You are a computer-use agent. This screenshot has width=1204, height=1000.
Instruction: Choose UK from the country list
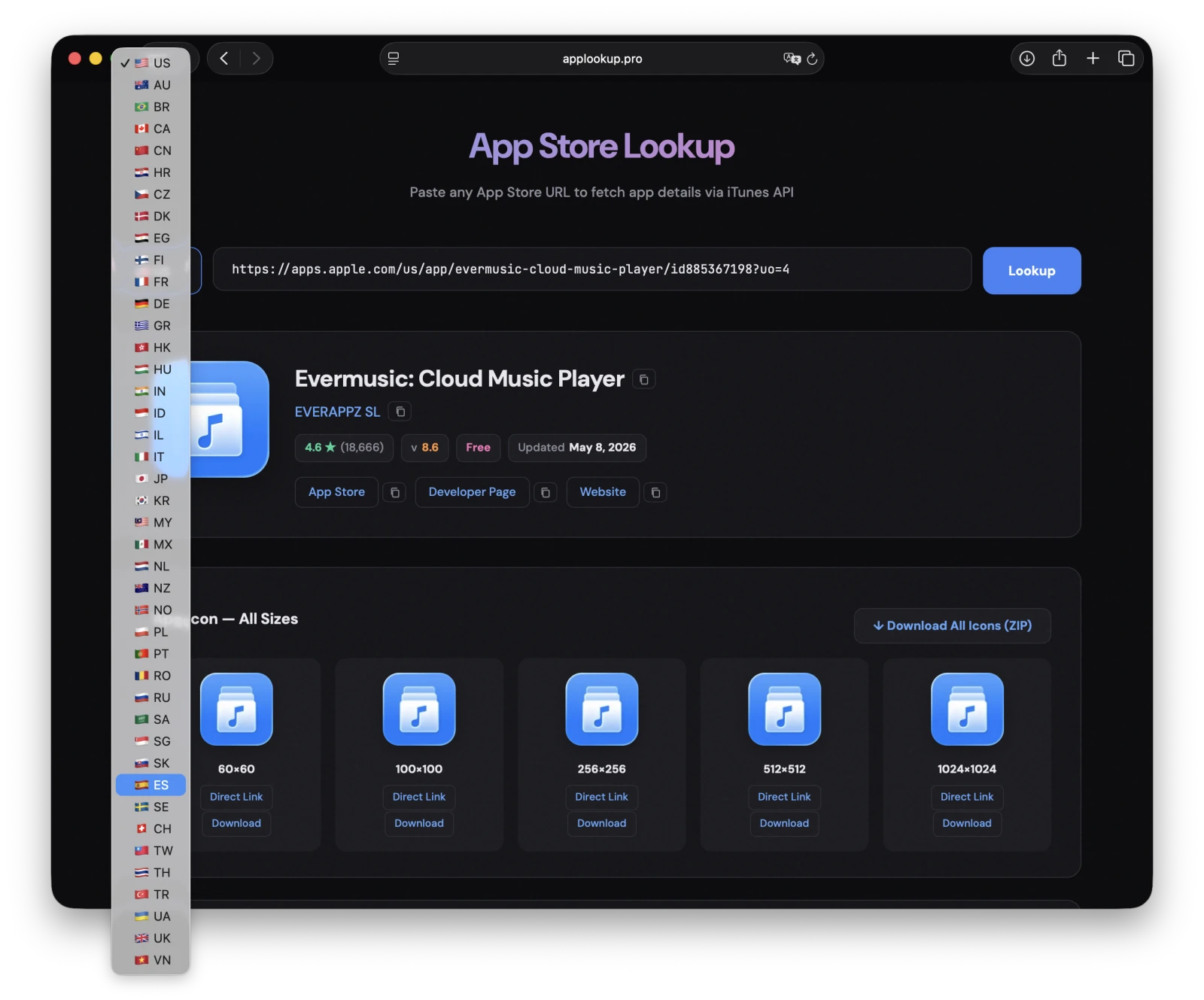[151, 938]
